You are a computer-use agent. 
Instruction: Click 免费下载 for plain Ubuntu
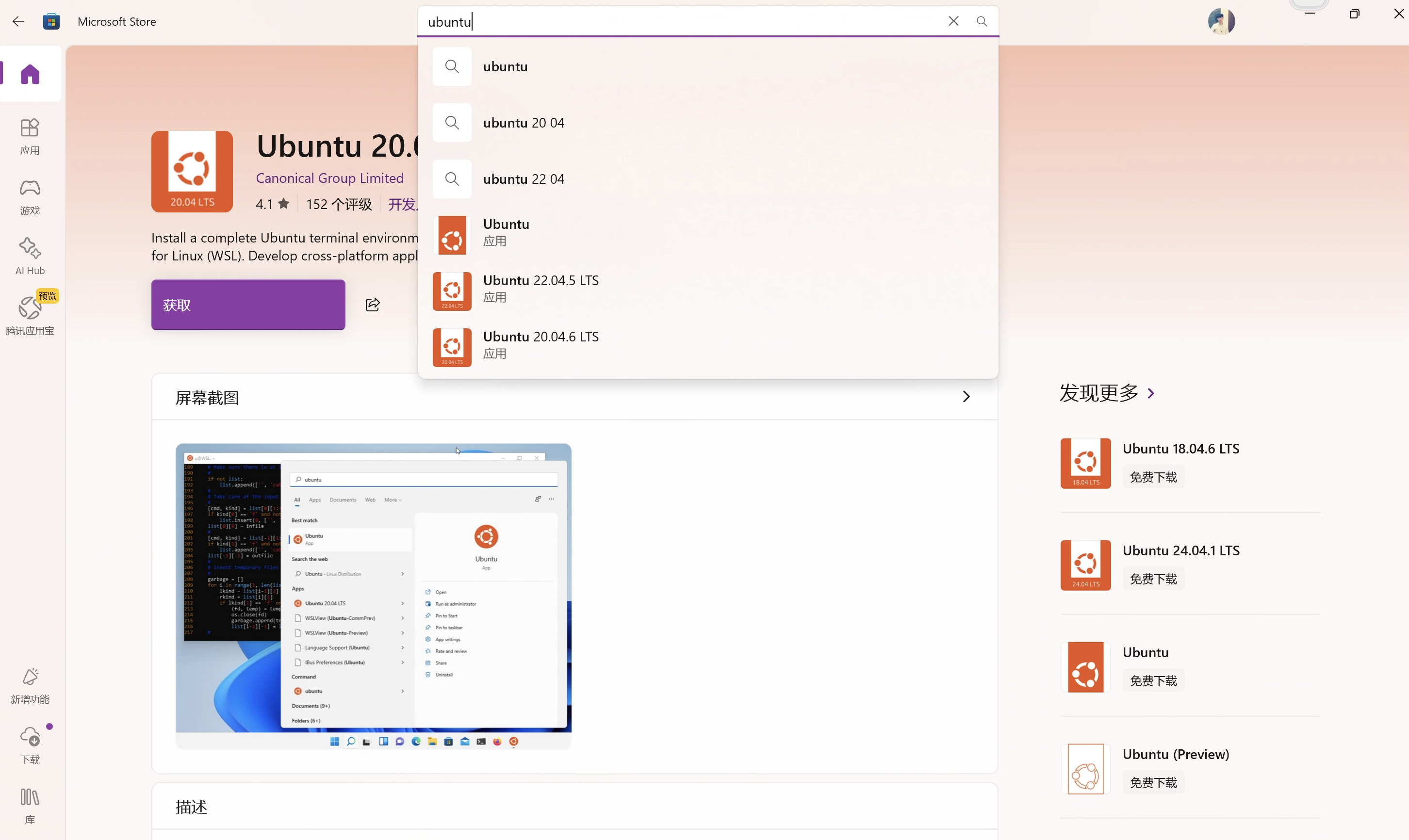click(1154, 681)
